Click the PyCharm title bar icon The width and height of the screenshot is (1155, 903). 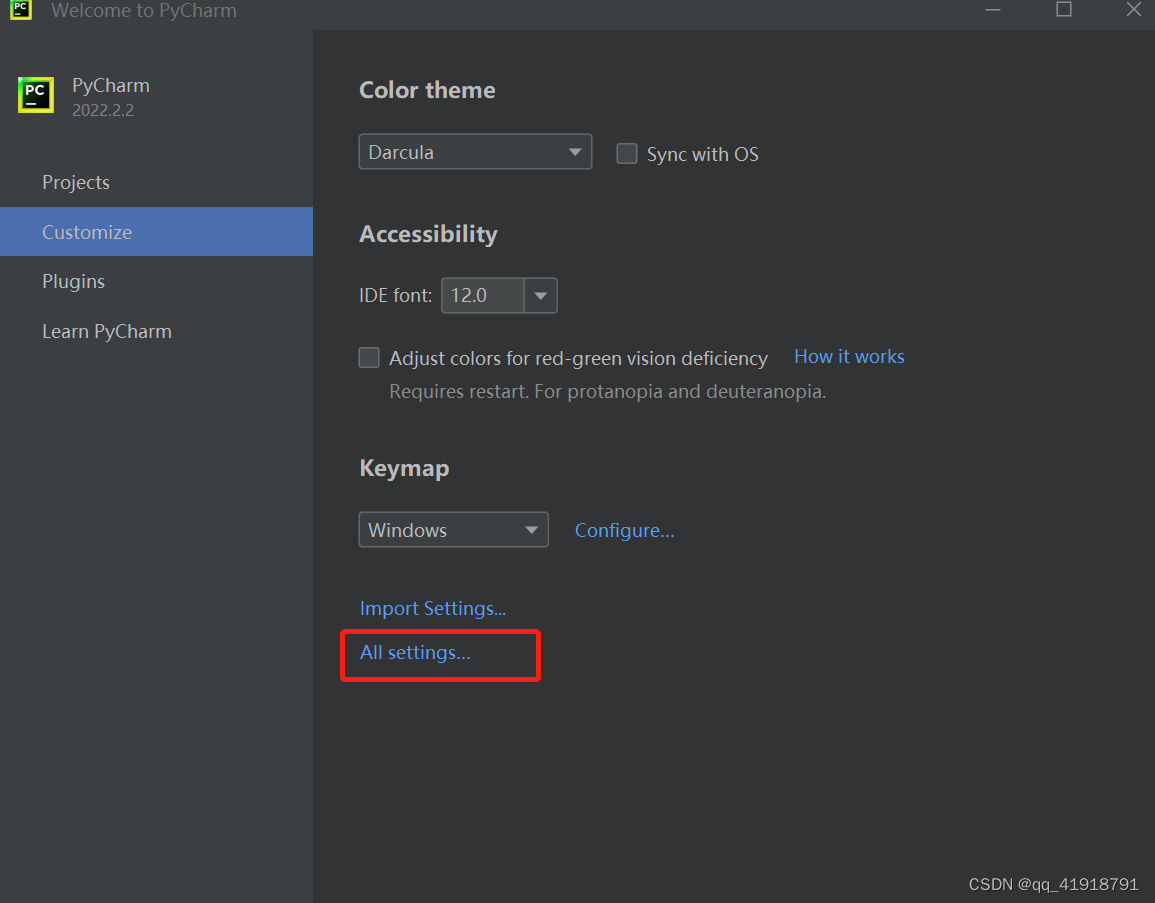pos(21,10)
